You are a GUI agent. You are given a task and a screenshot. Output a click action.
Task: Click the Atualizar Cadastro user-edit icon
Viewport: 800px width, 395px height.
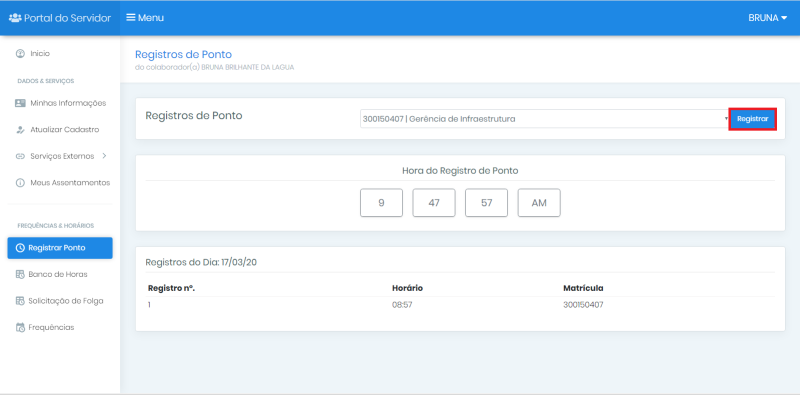click(x=20, y=130)
